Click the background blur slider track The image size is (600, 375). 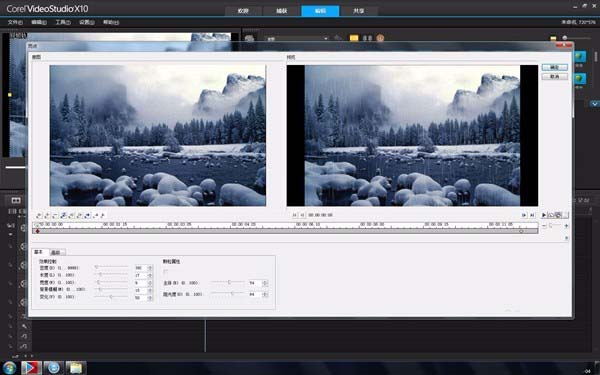(x=111, y=290)
